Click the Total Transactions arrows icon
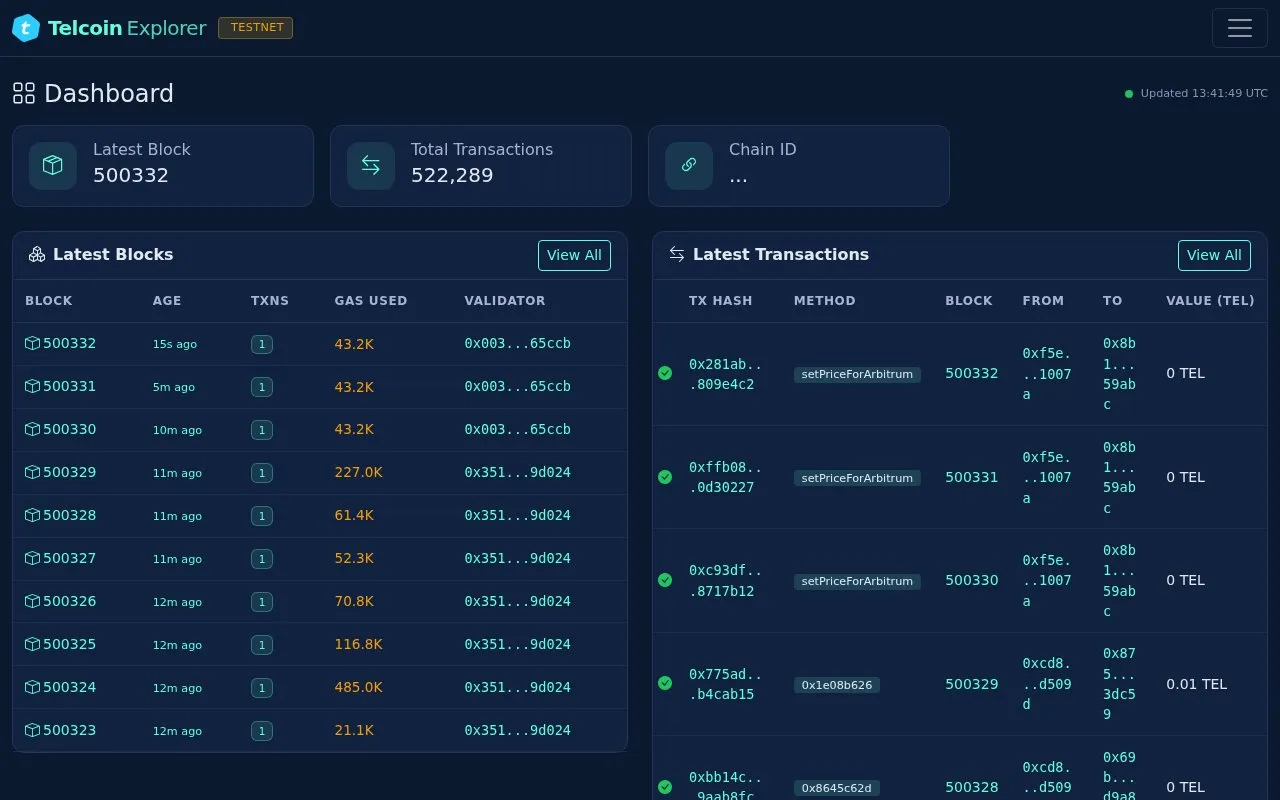Image resolution: width=1280 pixels, height=800 pixels. tap(371, 166)
